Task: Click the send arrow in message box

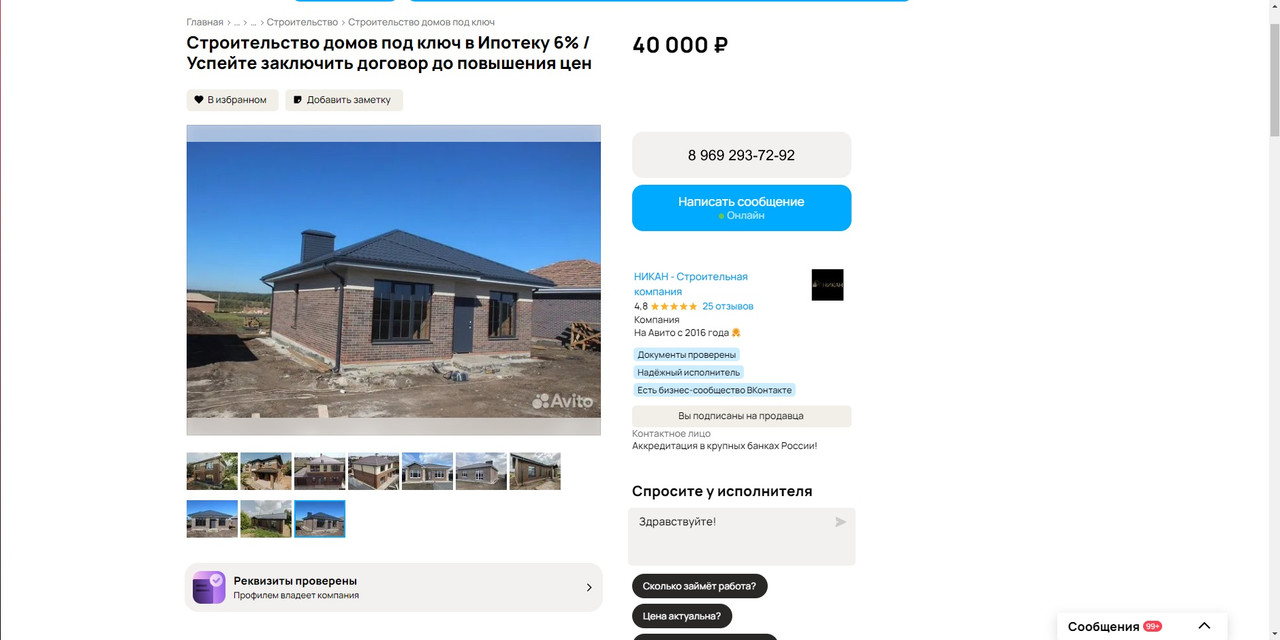Action: (x=840, y=522)
